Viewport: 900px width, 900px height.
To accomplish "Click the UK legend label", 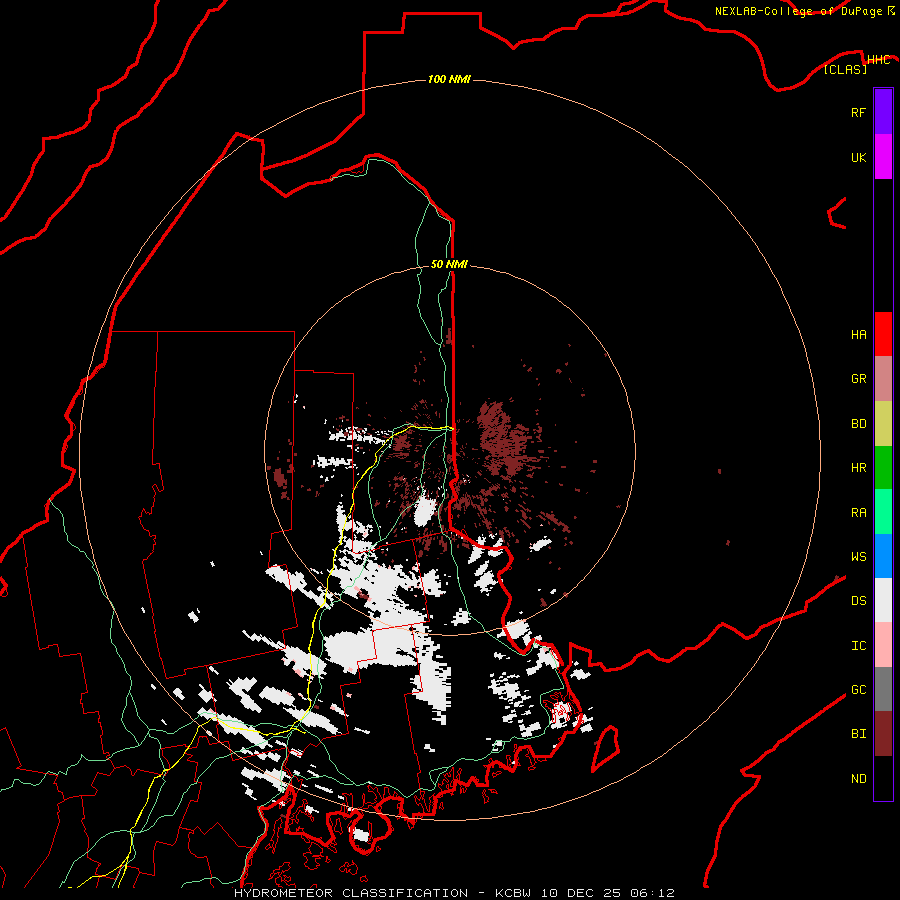I will click(x=858, y=157).
